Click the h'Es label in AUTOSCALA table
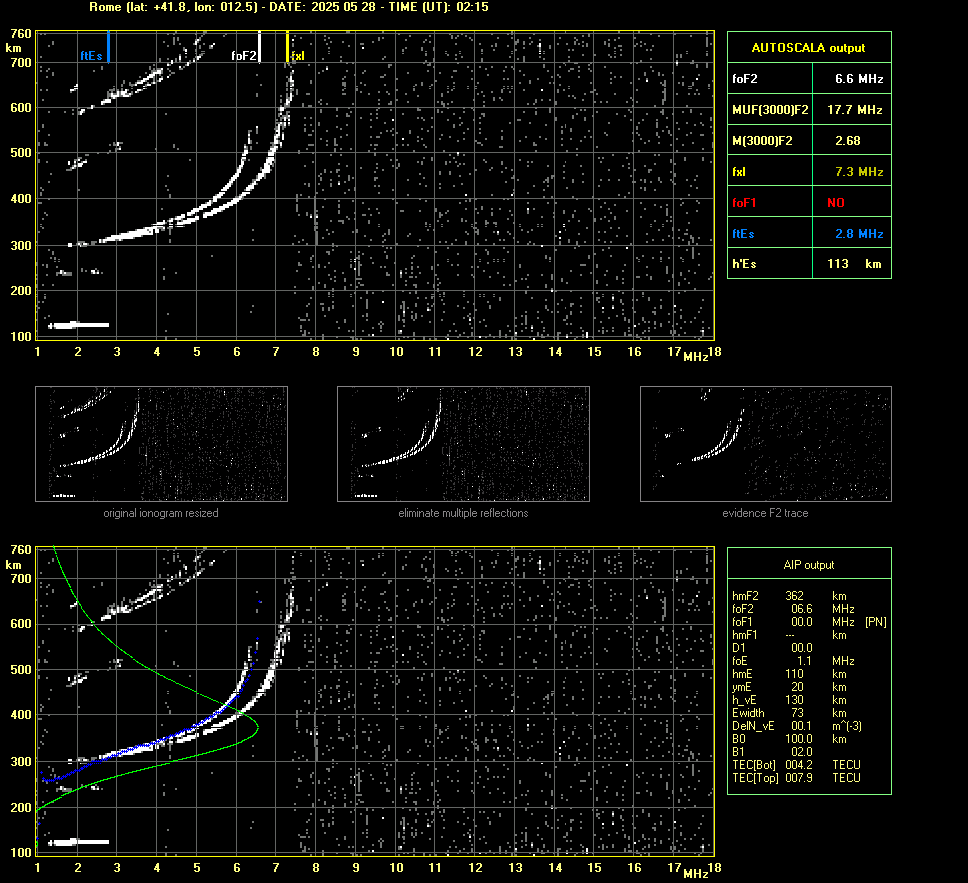Viewport: 968px width, 883px height. (x=744, y=264)
